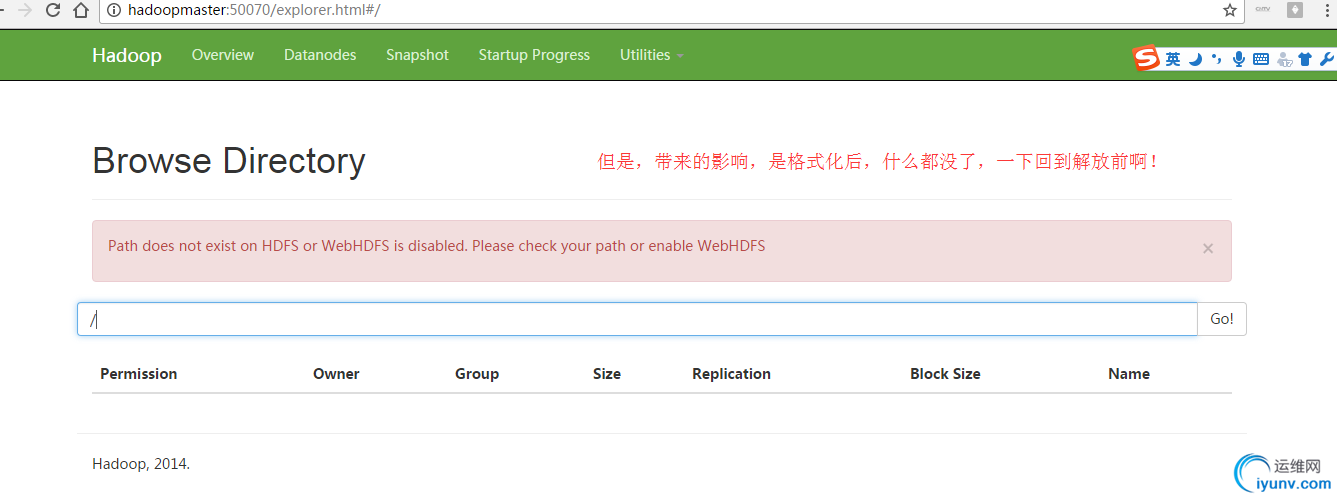
Task: Open Sogou toolbox wrench icon
Action: click(x=1327, y=59)
